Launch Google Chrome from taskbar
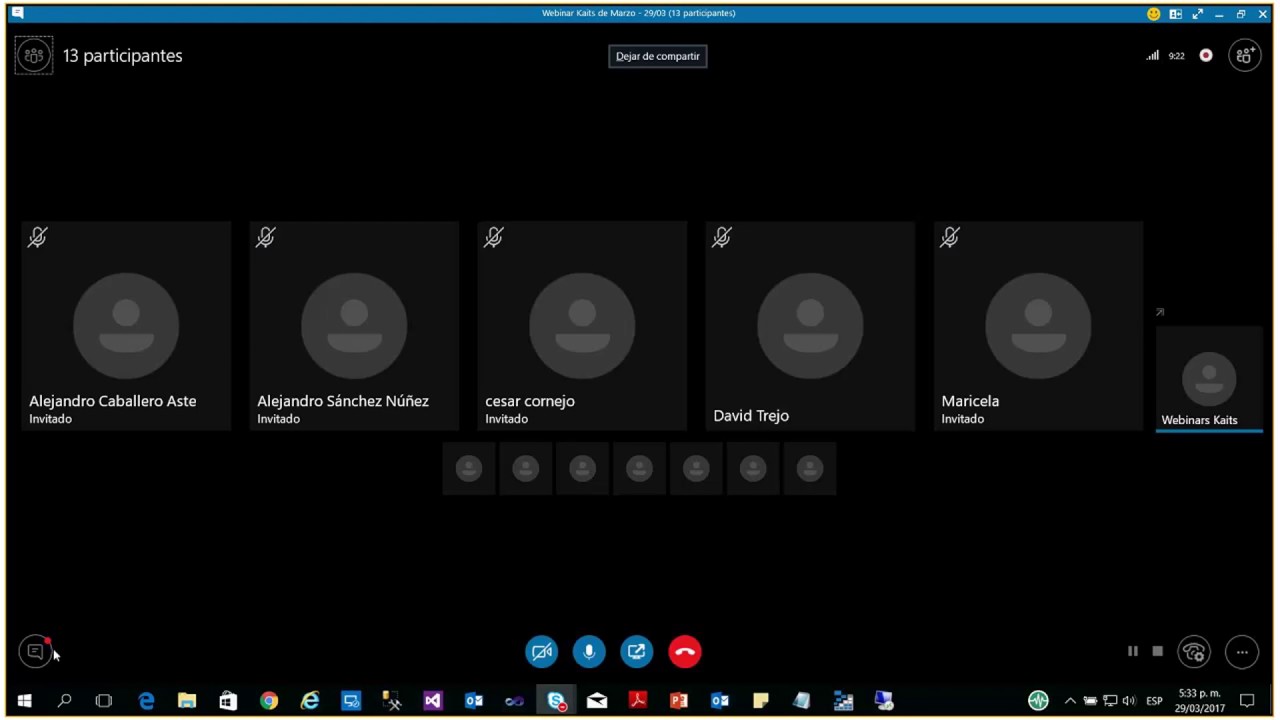Viewport: 1280px width, 720px height. coord(269,701)
